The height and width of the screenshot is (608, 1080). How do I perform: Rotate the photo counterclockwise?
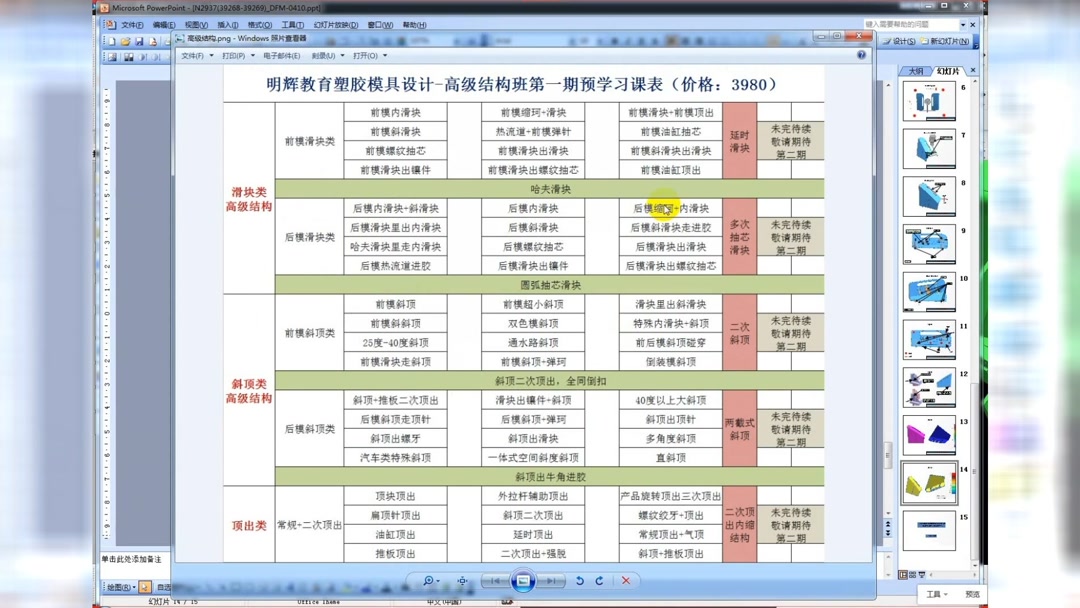[x=578, y=580]
